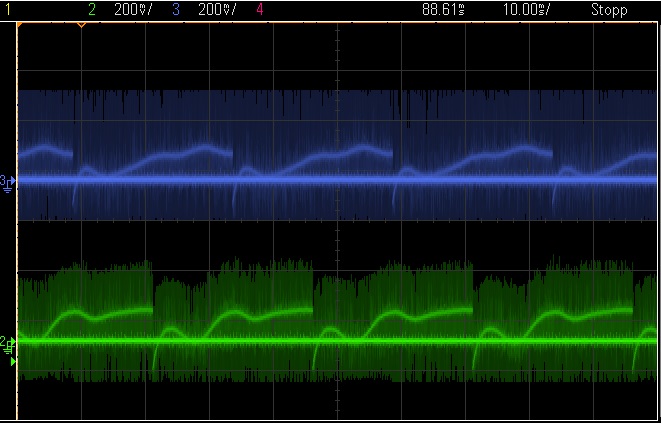Click the Stopp run status label

point(609,9)
